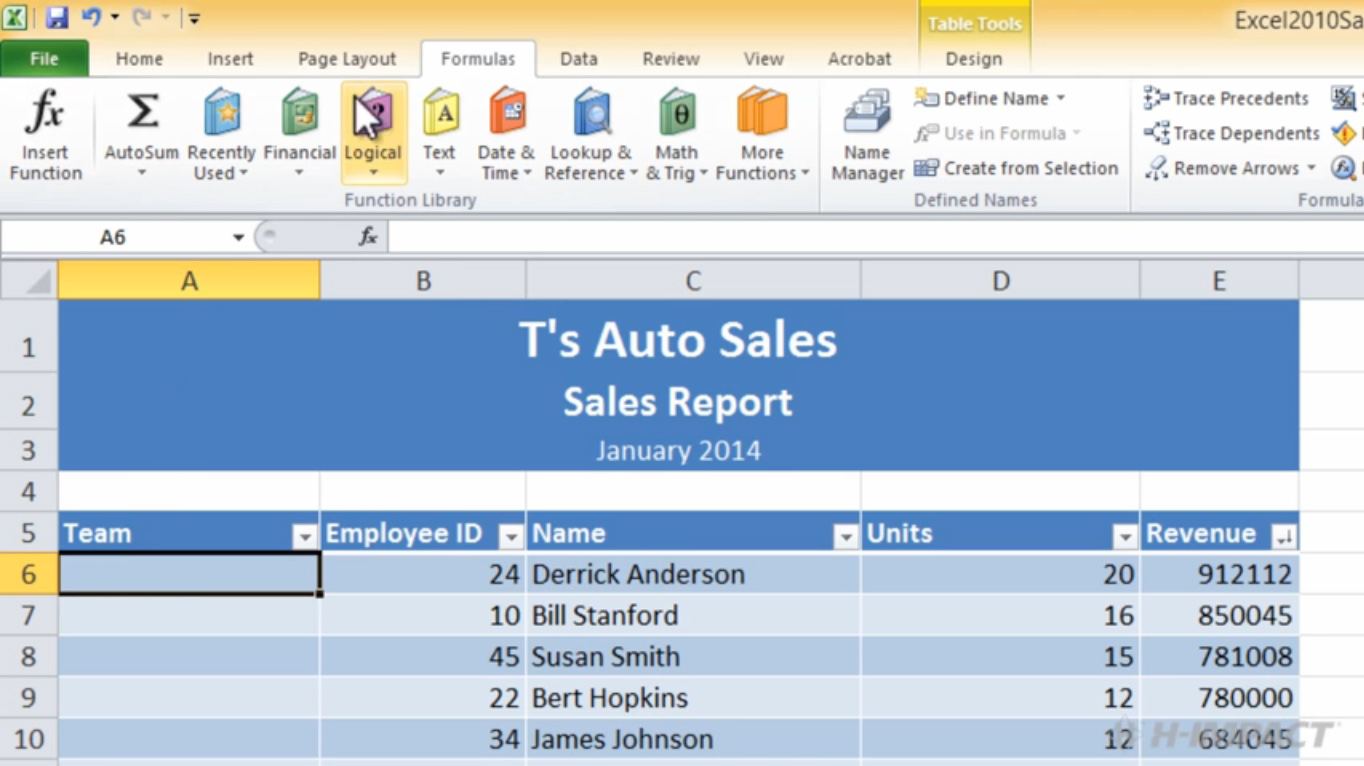This screenshot has height=766, width=1364.
Task: Click the Units cell showing 20
Action: point(1000,574)
